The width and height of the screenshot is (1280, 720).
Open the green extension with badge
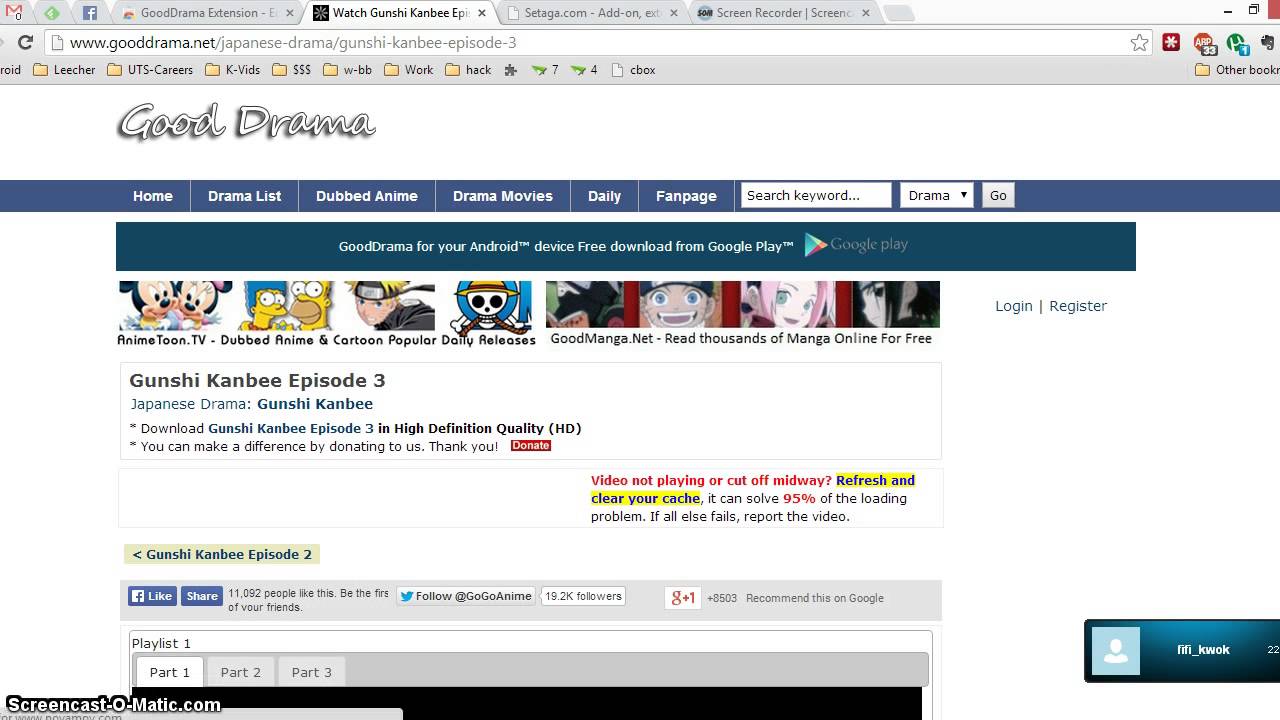point(1238,43)
